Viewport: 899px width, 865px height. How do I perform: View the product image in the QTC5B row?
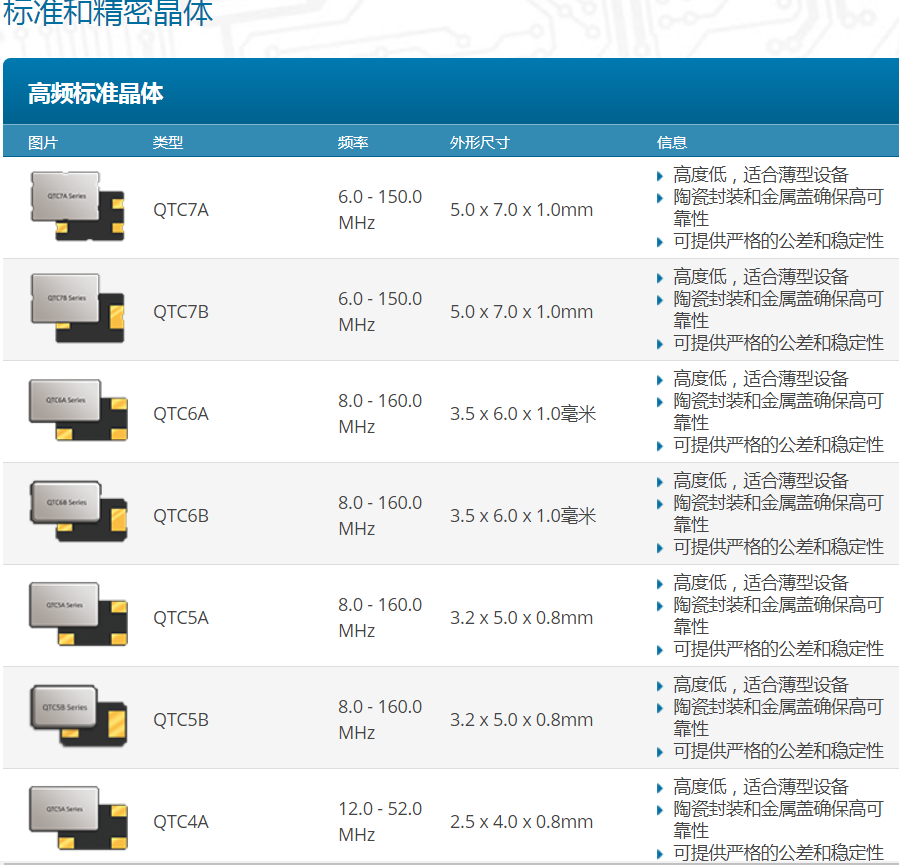[77, 716]
